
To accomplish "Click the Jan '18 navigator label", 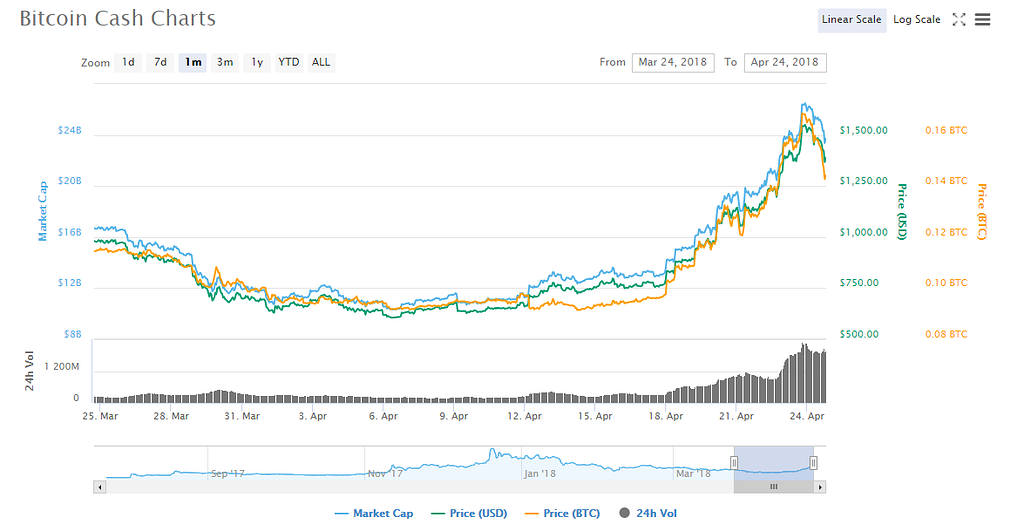I will [540, 474].
